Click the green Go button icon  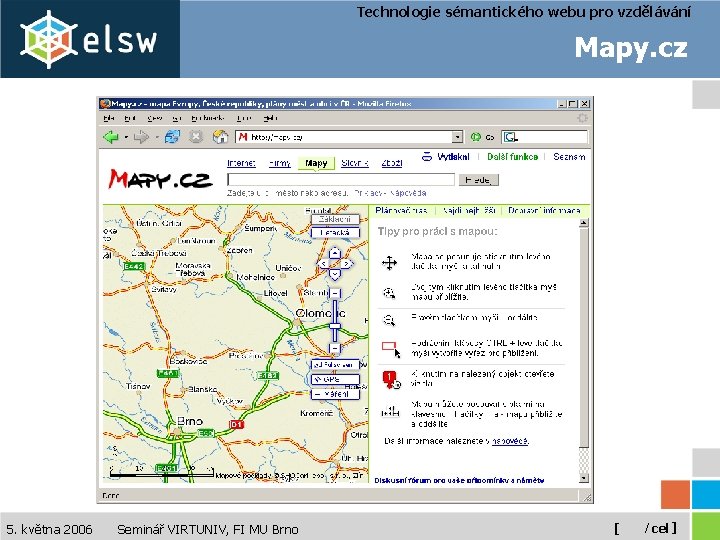[476, 137]
